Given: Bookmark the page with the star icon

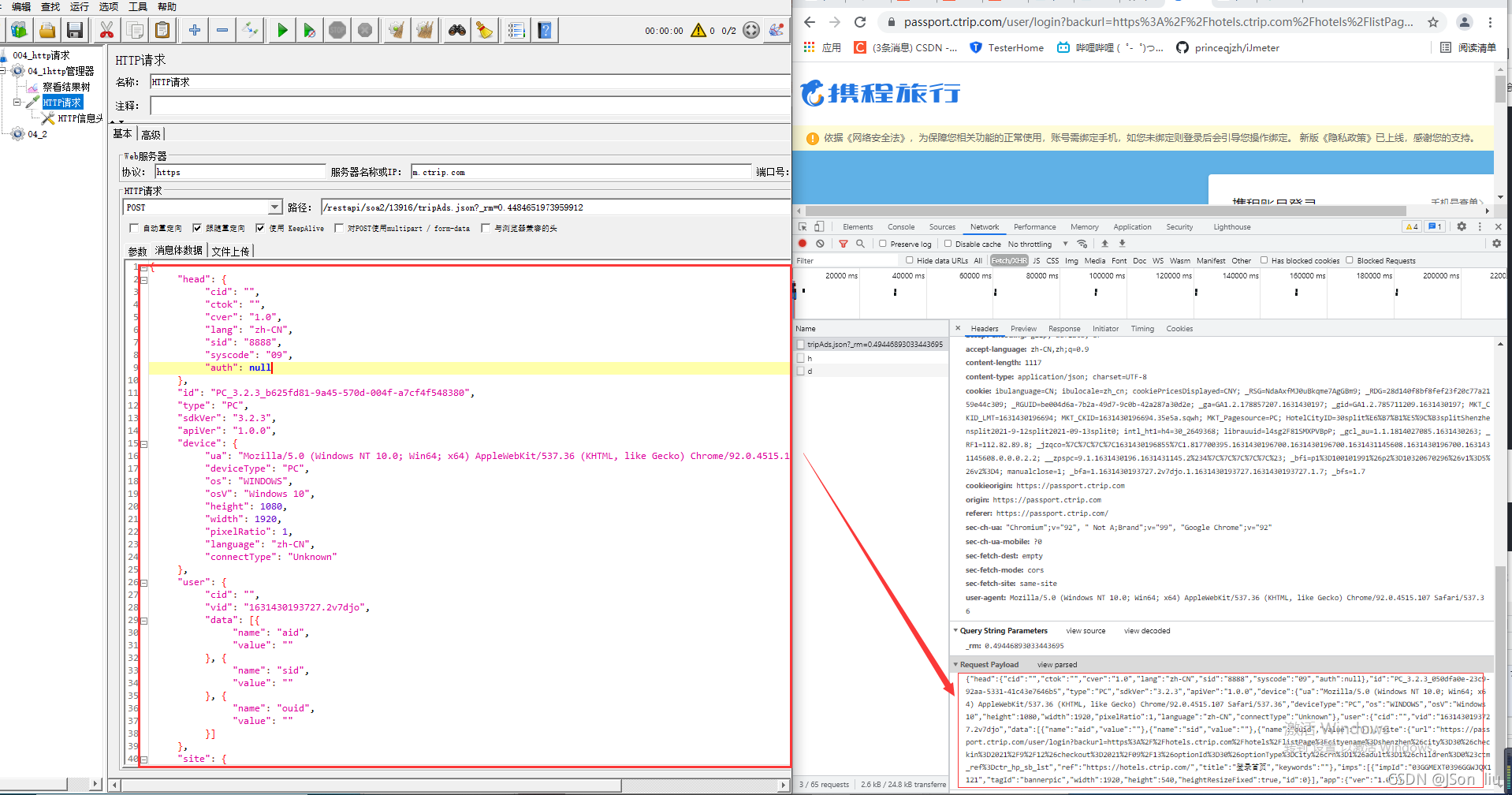Looking at the screenshot, I should pos(1432,22).
